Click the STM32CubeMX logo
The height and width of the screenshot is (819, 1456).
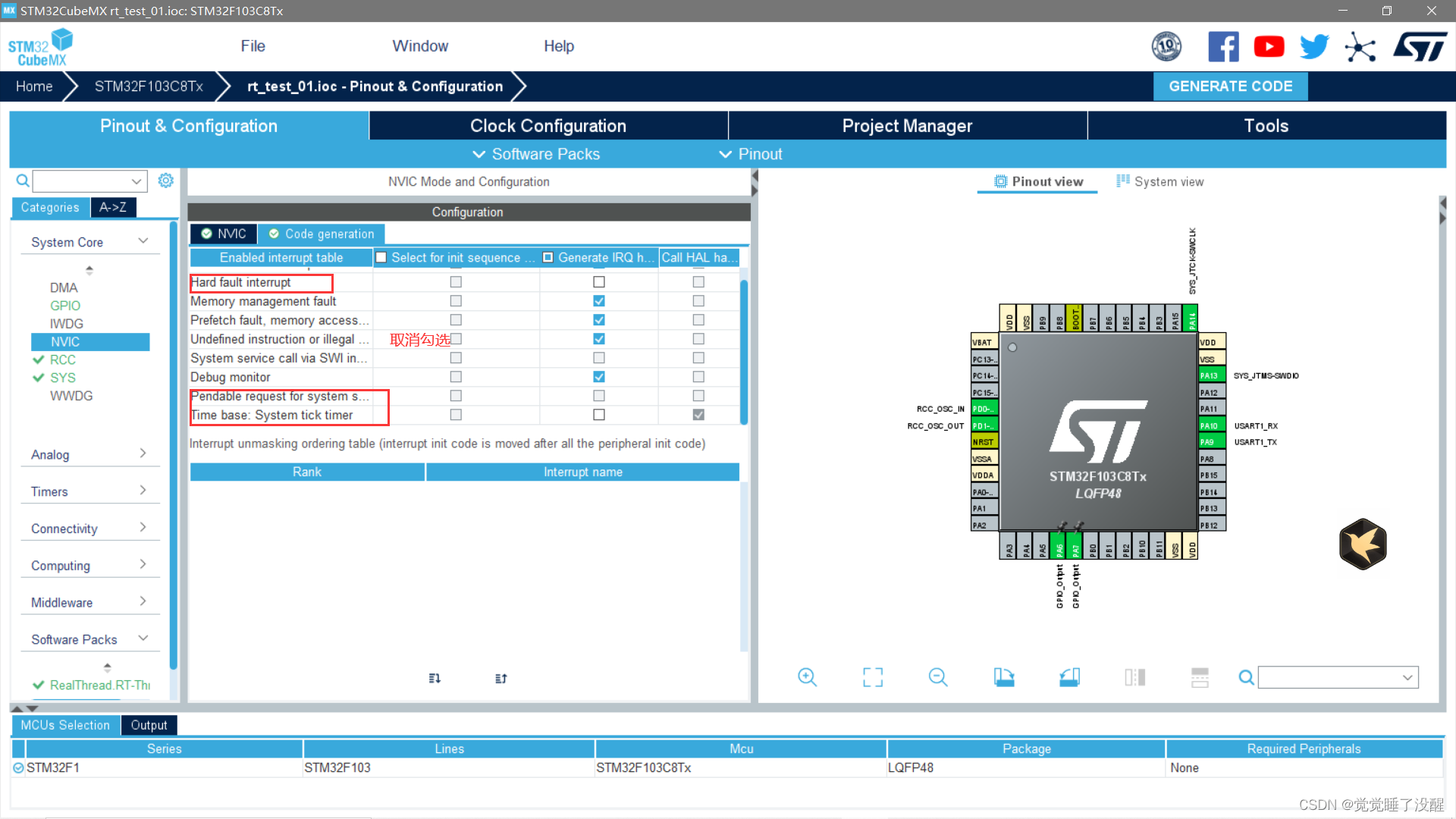[41, 47]
